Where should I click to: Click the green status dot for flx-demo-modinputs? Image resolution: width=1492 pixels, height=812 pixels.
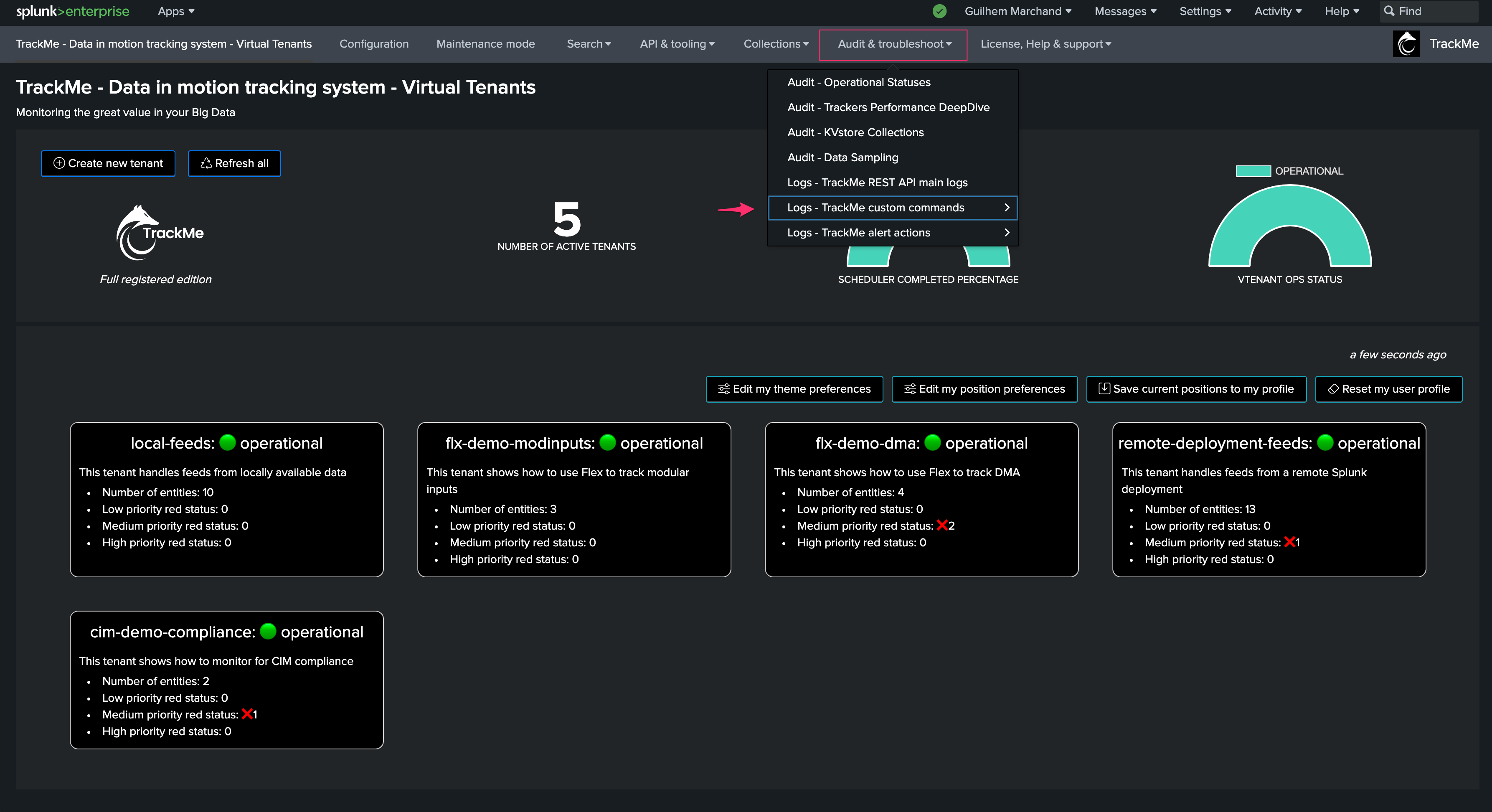(x=608, y=442)
